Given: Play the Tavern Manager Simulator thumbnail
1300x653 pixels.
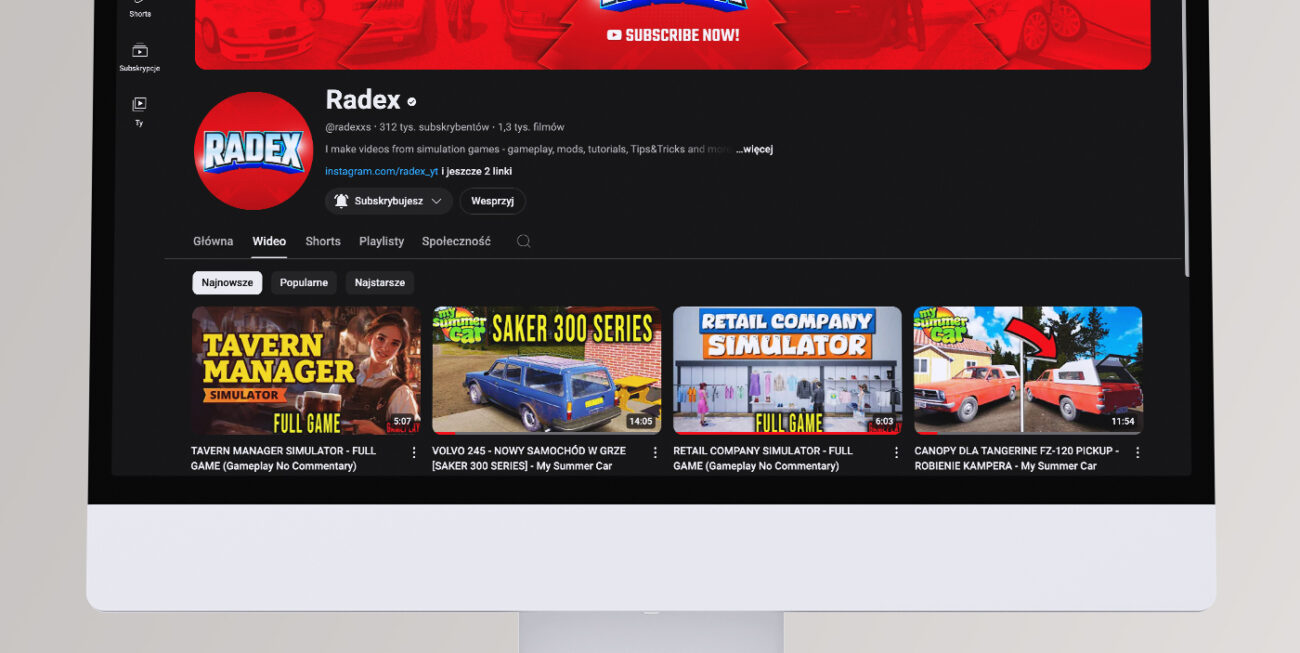Looking at the screenshot, I should [x=306, y=370].
